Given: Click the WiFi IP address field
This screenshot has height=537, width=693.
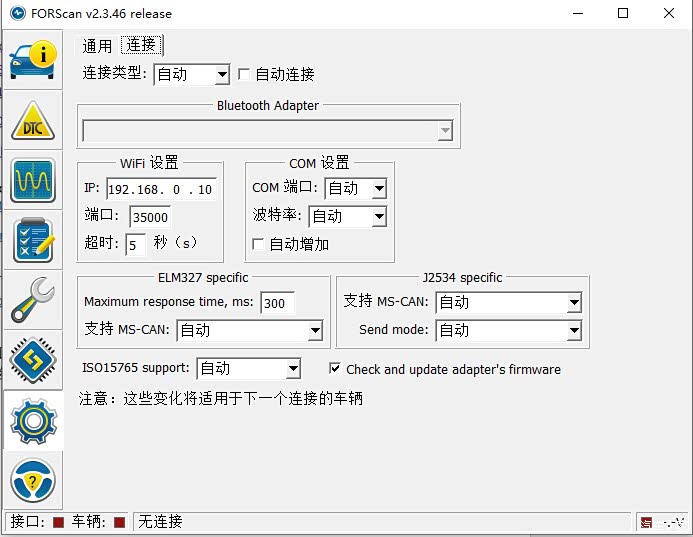Looking at the screenshot, I should 160,189.
